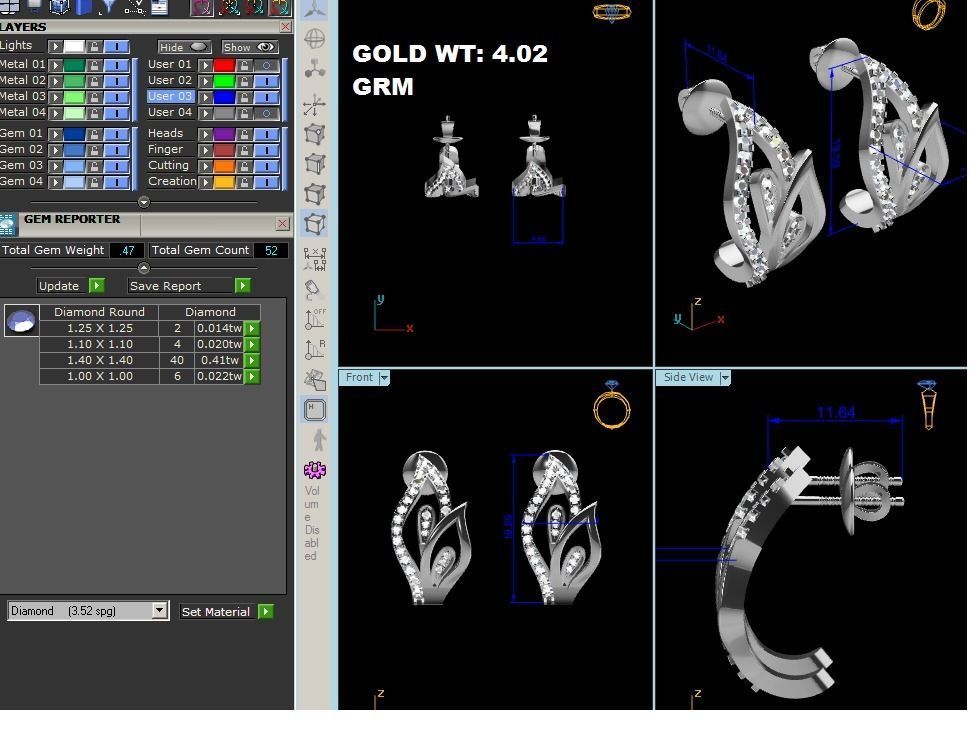This screenshot has height=746, width=969.
Task: Toggle visibility of Gem 01 layer
Action: point(116,134)
